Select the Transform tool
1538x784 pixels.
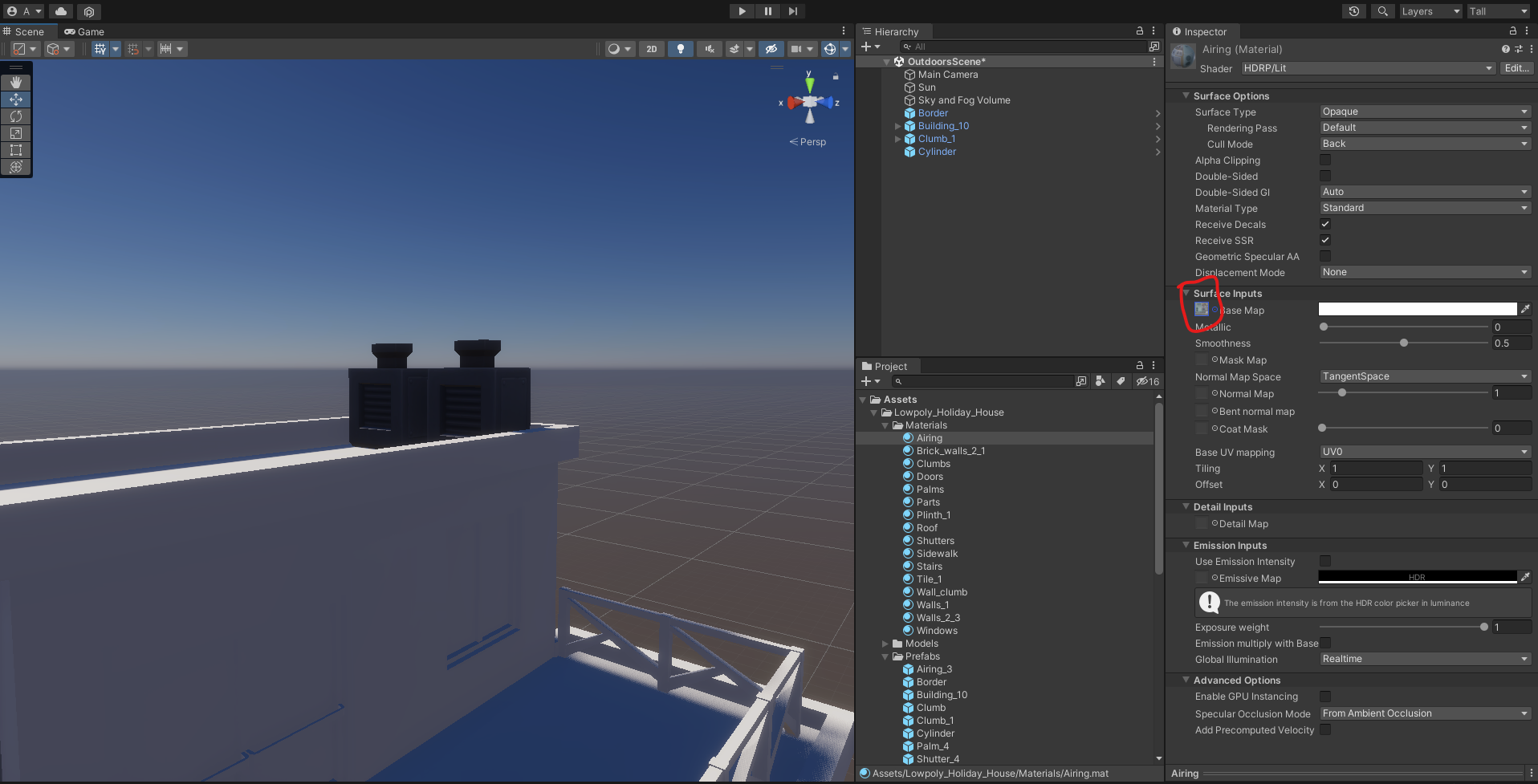click(x=16, y=167)
